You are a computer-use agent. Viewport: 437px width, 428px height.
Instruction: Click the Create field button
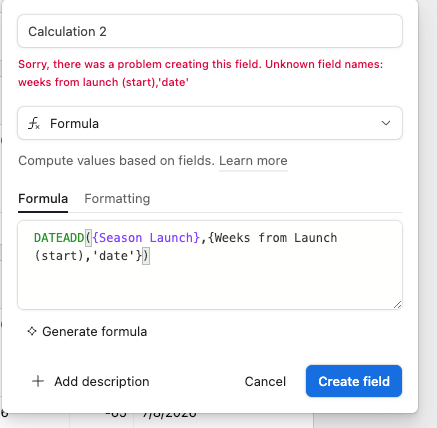354,381
